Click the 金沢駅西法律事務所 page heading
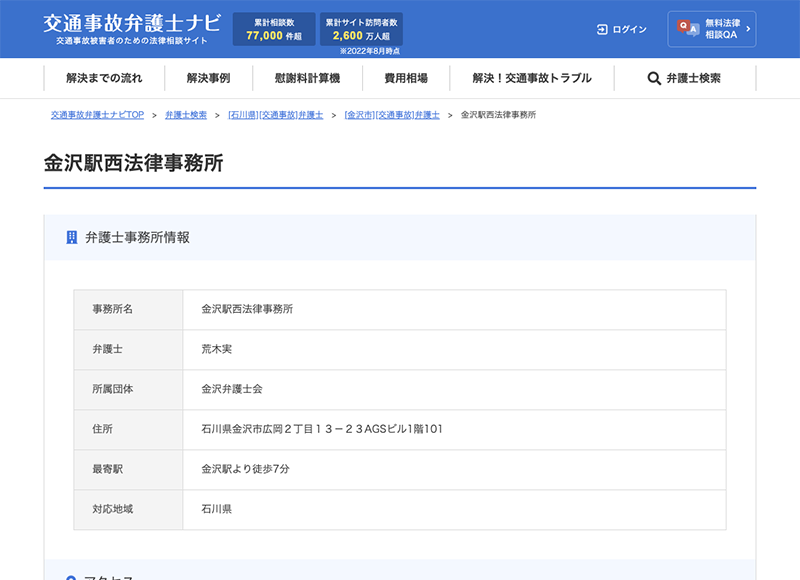The height and width of the screenshot is (580, 800). (x=133, y=163)
